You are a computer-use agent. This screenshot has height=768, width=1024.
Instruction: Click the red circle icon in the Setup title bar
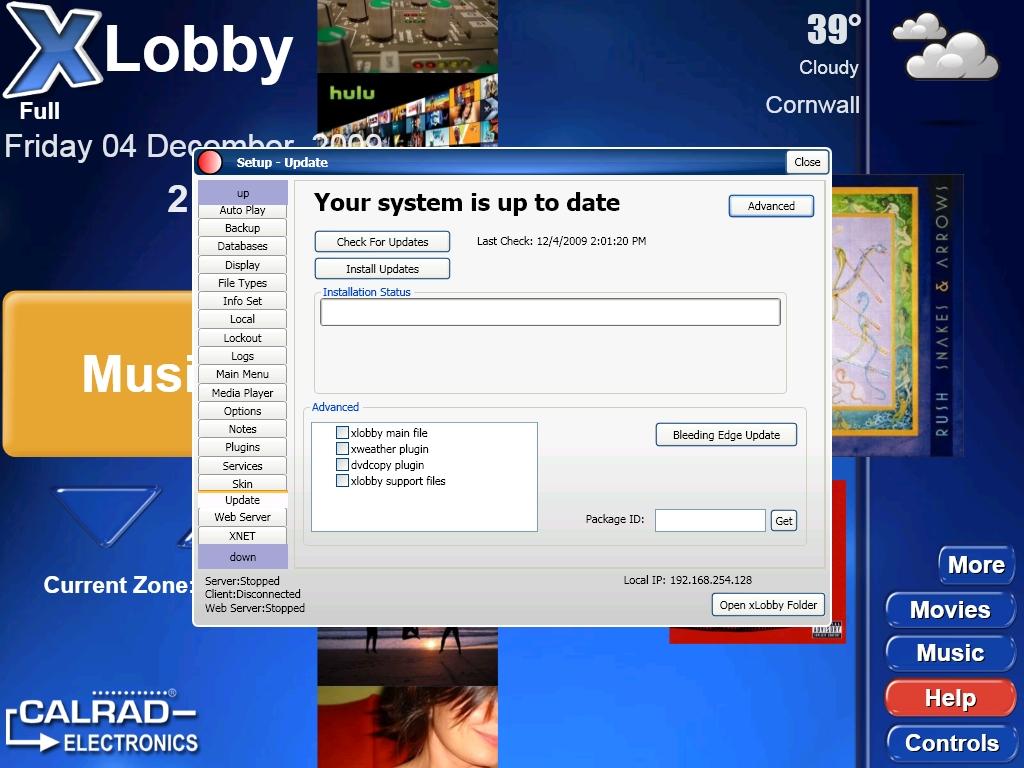(210, 163)
